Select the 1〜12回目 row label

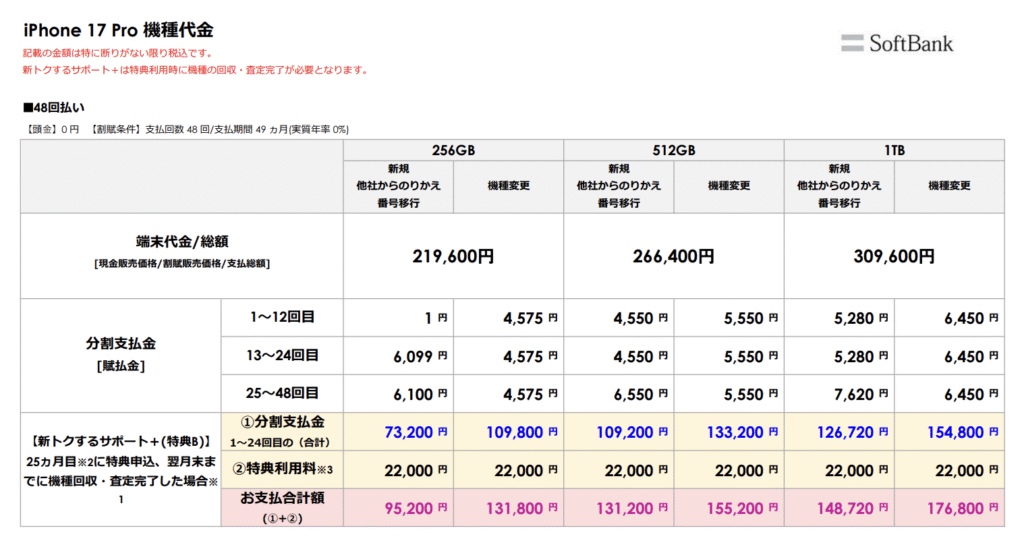[282, 317]
